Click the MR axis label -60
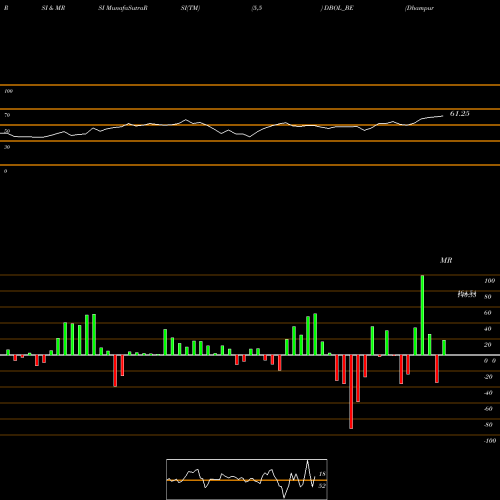Image resolution: width=500 pixels, height=500 pixels. [x=488, y=409]
